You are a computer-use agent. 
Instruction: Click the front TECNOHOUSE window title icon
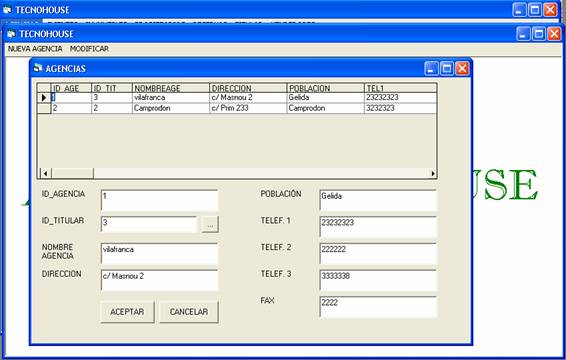click(x=12, y=34)
